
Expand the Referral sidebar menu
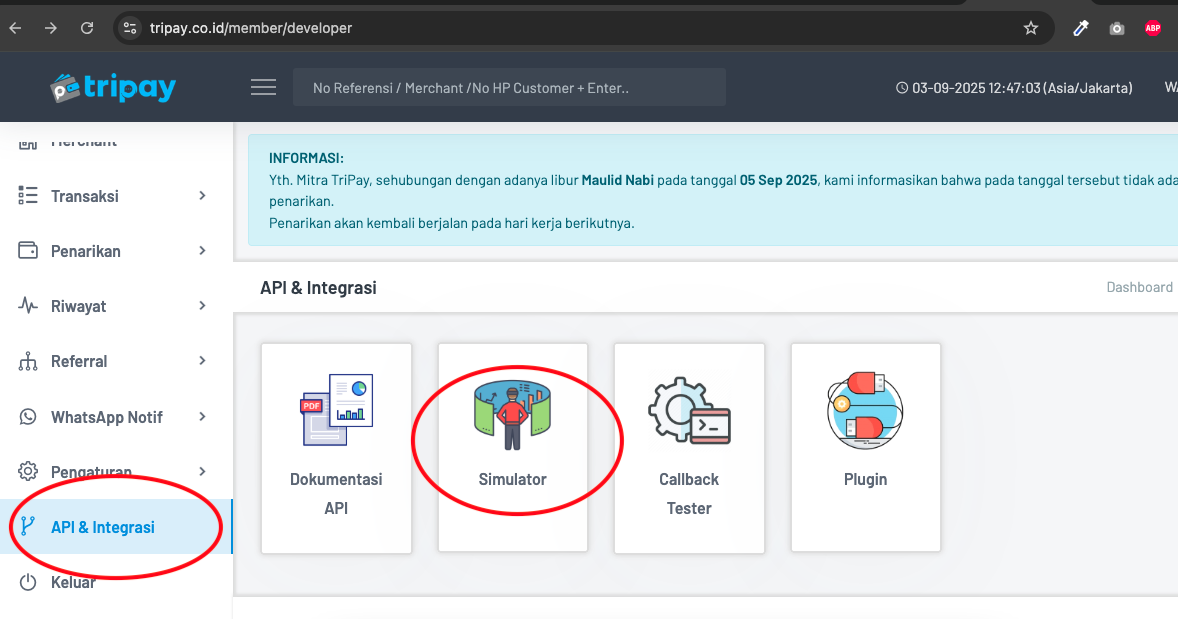(79, 361)
